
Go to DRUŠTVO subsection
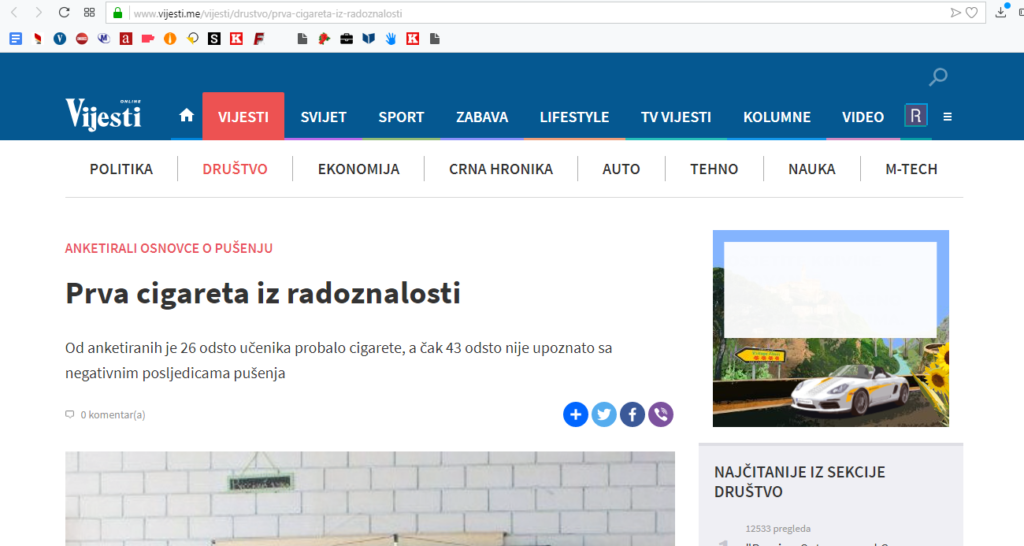[x=235, y=169]
